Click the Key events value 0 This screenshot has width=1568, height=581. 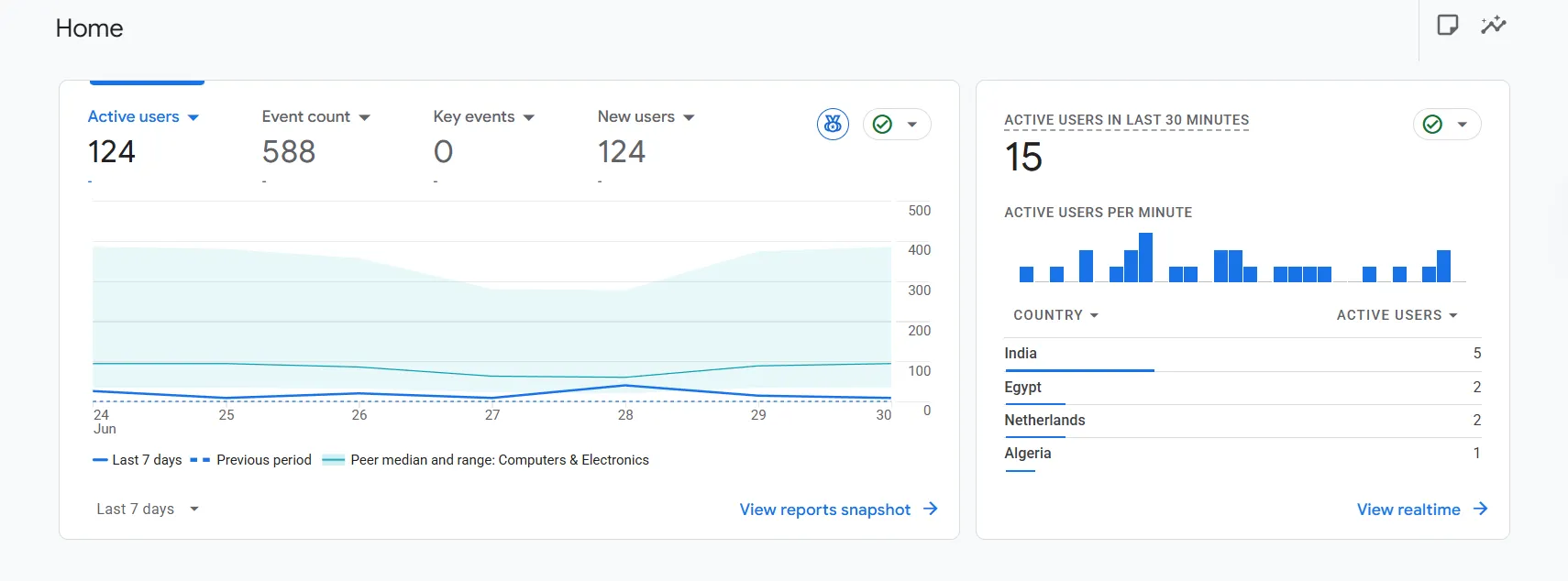coord(443,151)
